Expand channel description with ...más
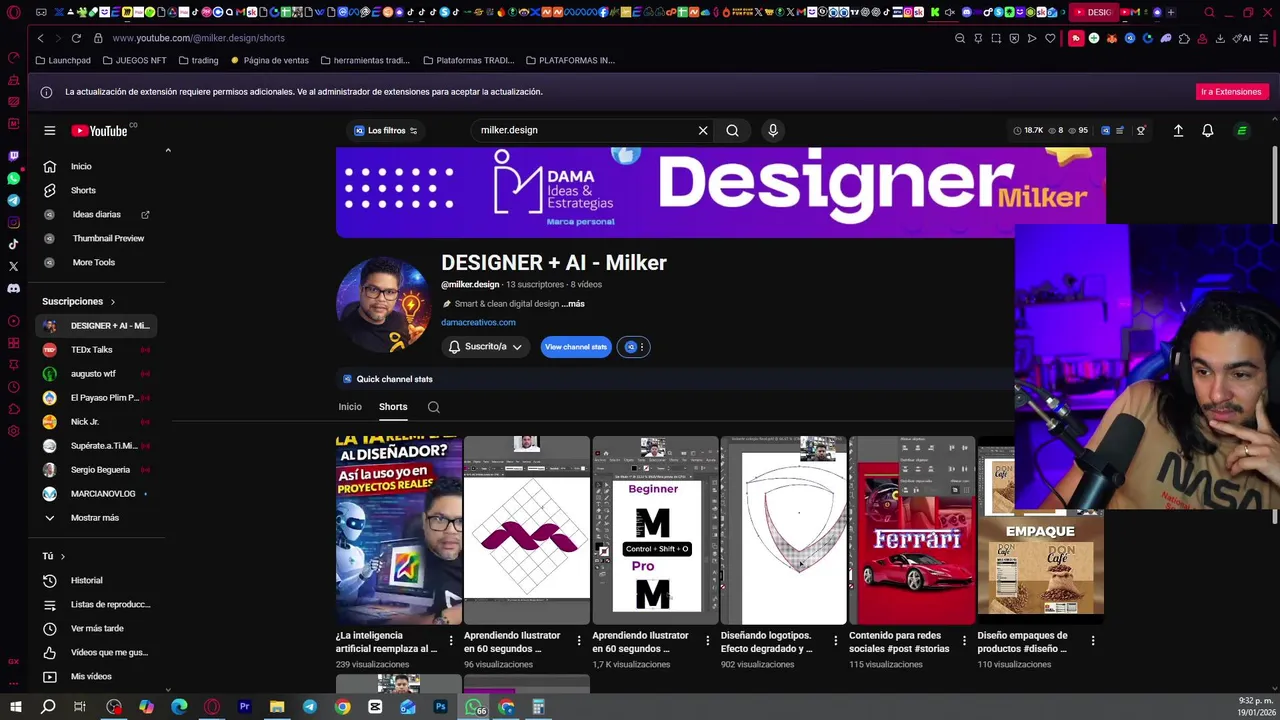1280x720 pixels. [x=573, y=304]
